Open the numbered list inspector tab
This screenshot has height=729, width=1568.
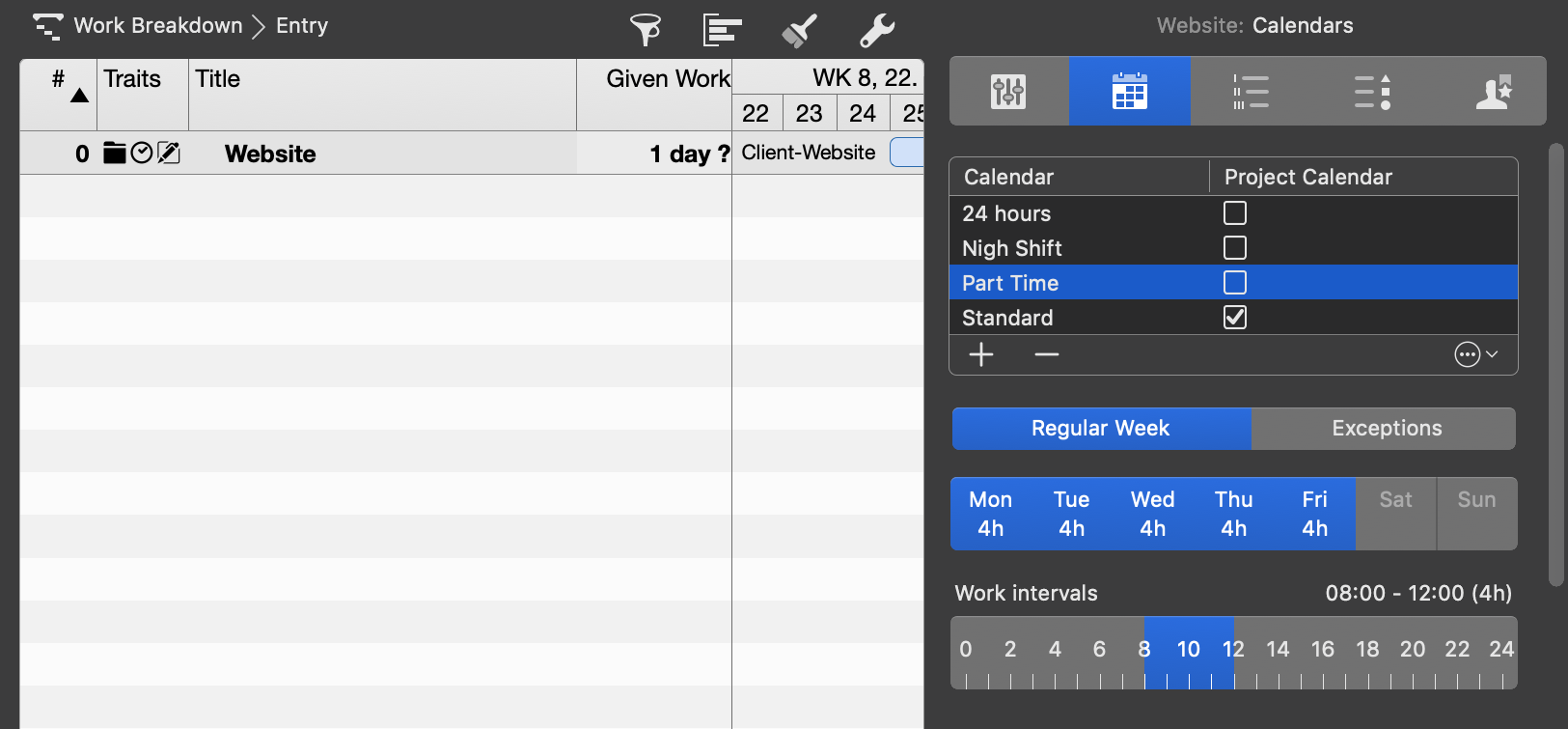click(x=1251, y=92)
